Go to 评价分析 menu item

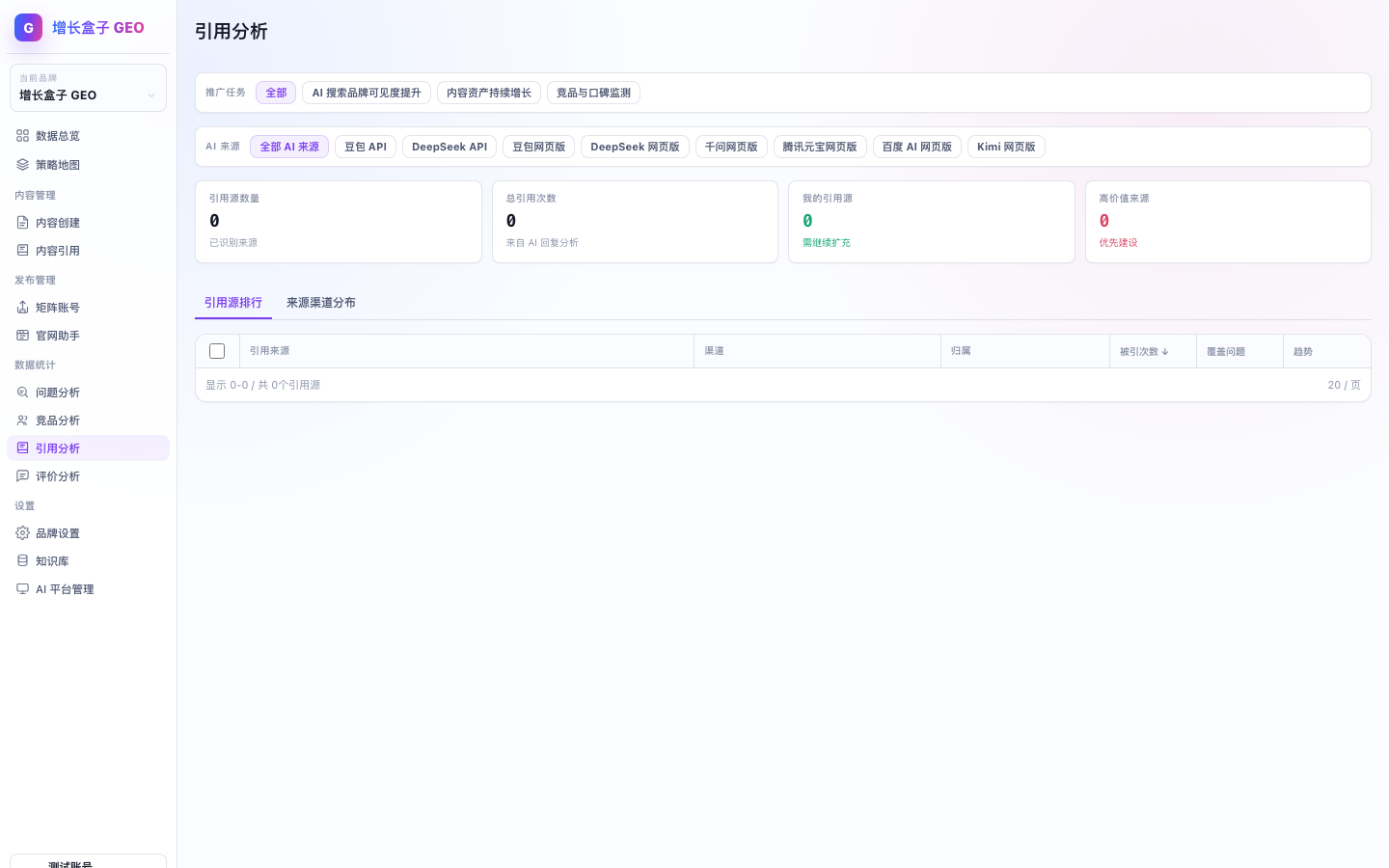point(88,476)
